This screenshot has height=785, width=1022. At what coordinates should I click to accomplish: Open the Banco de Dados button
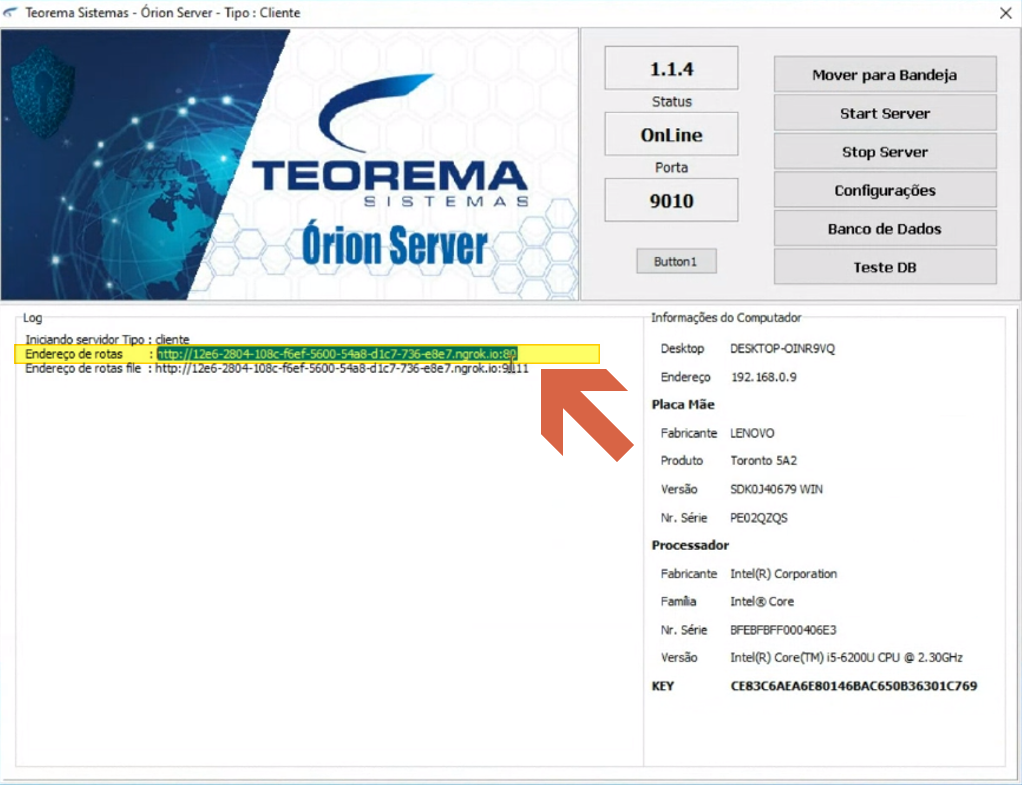884,228
